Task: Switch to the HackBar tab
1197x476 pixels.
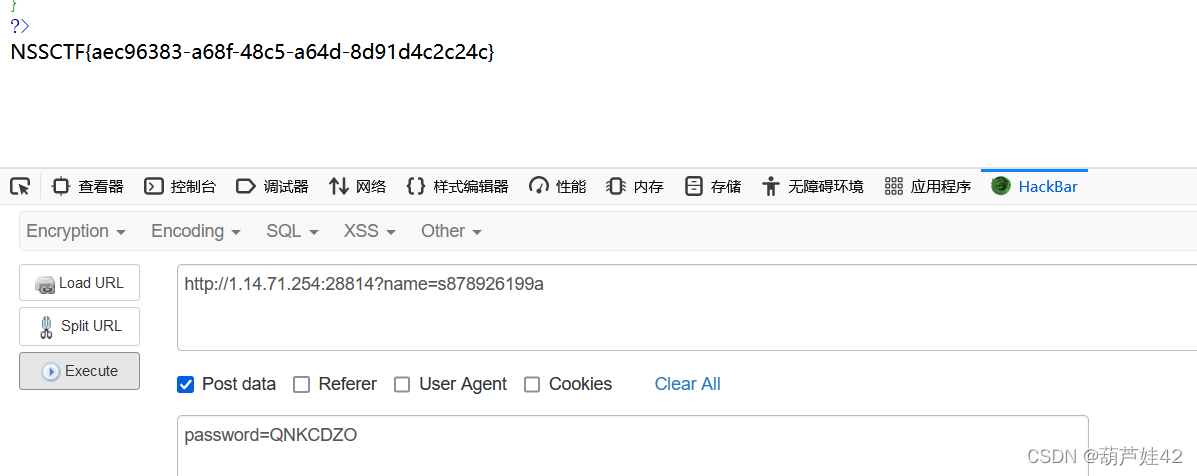Action: (x=1034, y=186)
